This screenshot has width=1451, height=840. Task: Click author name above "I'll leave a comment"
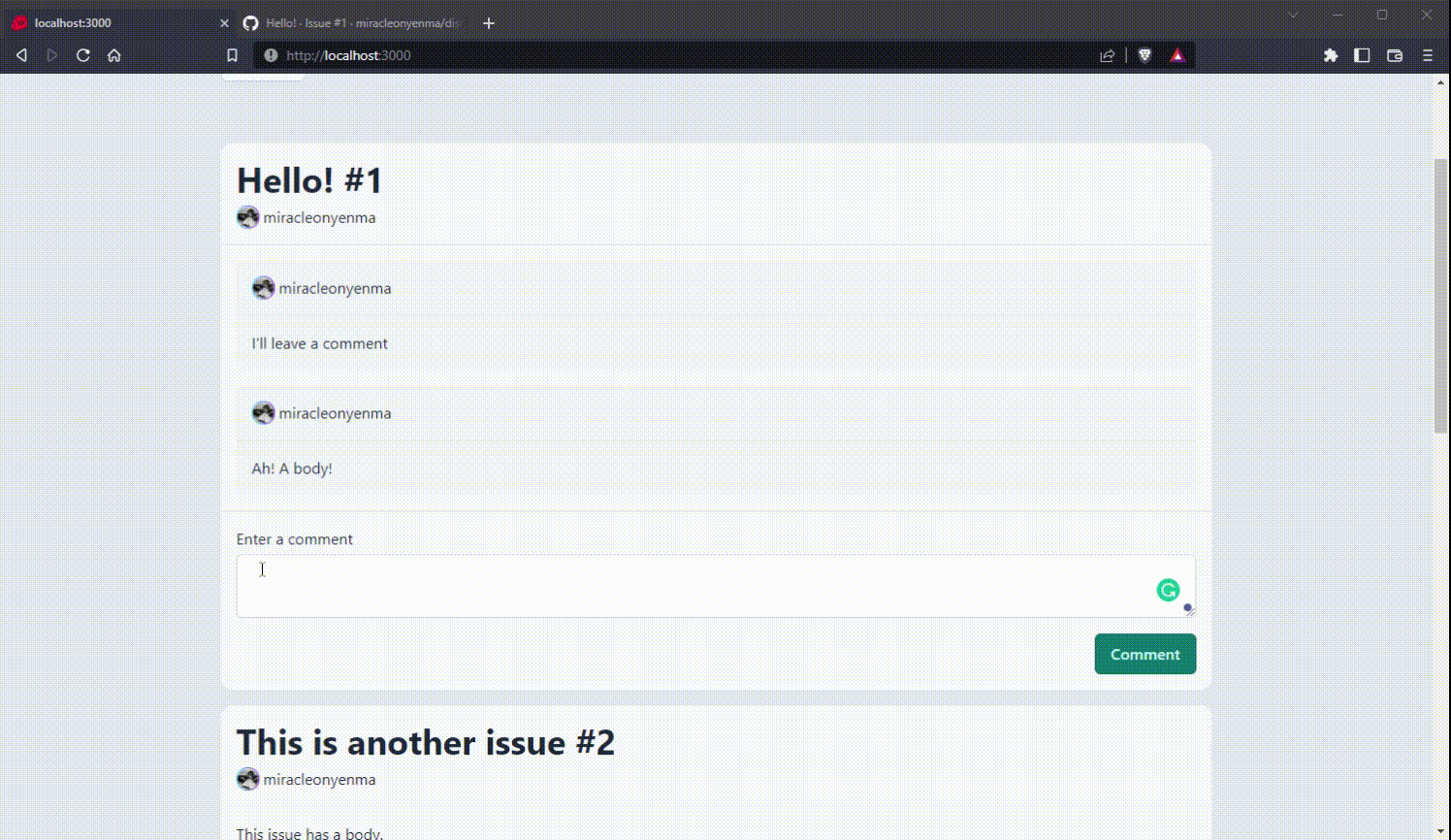tap(335, 288)
